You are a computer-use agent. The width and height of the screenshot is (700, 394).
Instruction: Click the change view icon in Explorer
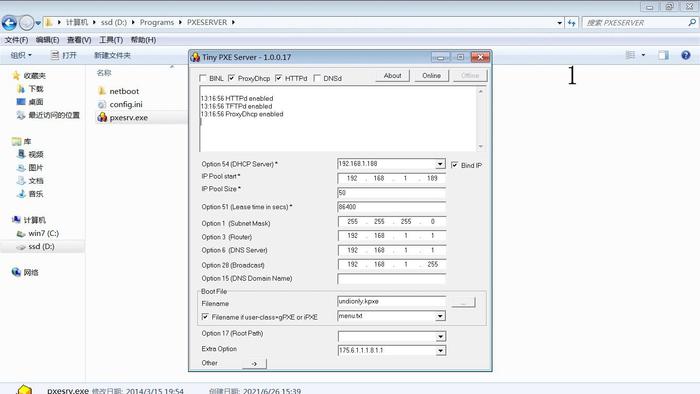point(630,55)
